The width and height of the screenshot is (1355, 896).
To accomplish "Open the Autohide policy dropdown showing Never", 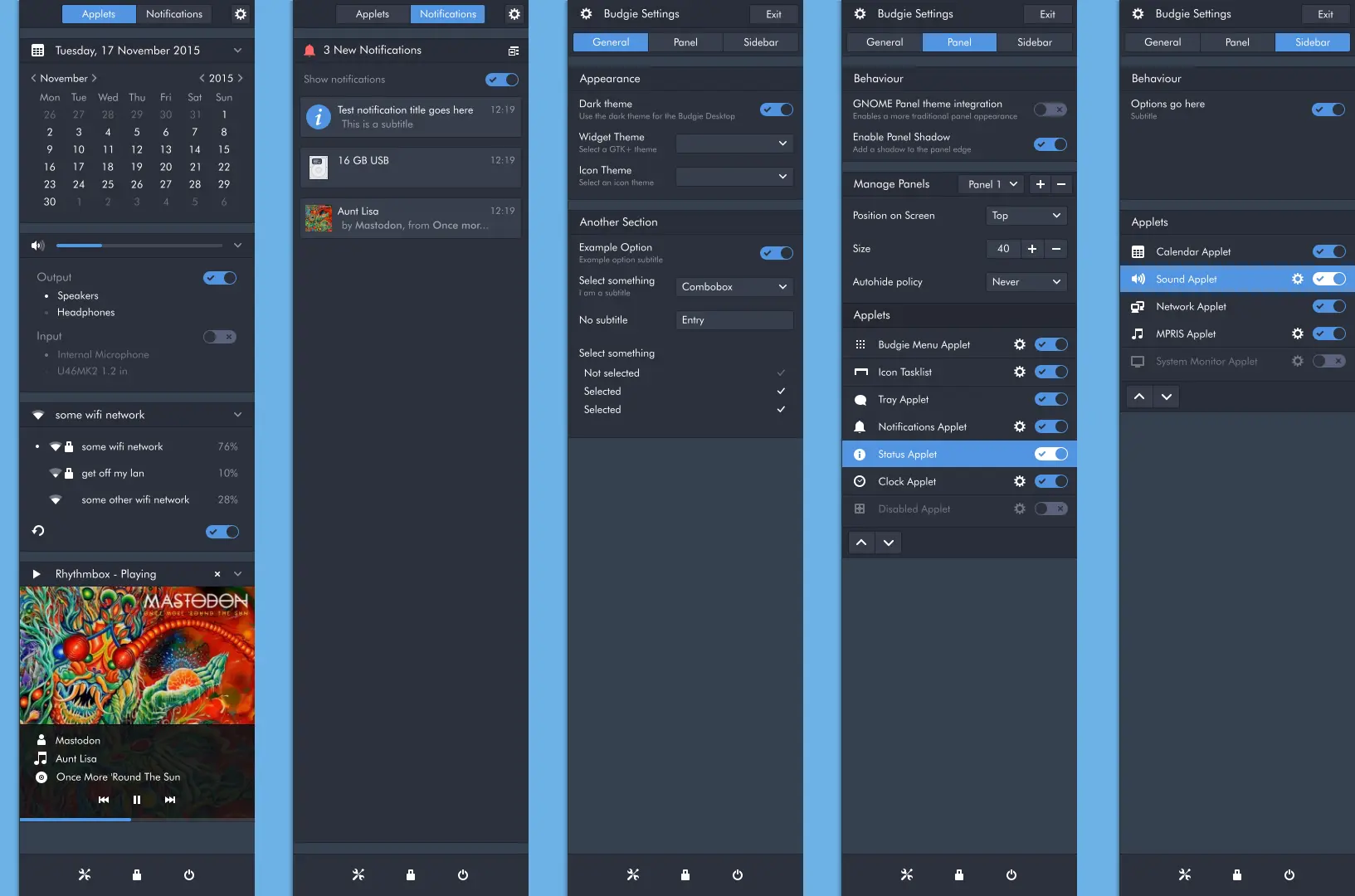I will (x=1026, y=282).
